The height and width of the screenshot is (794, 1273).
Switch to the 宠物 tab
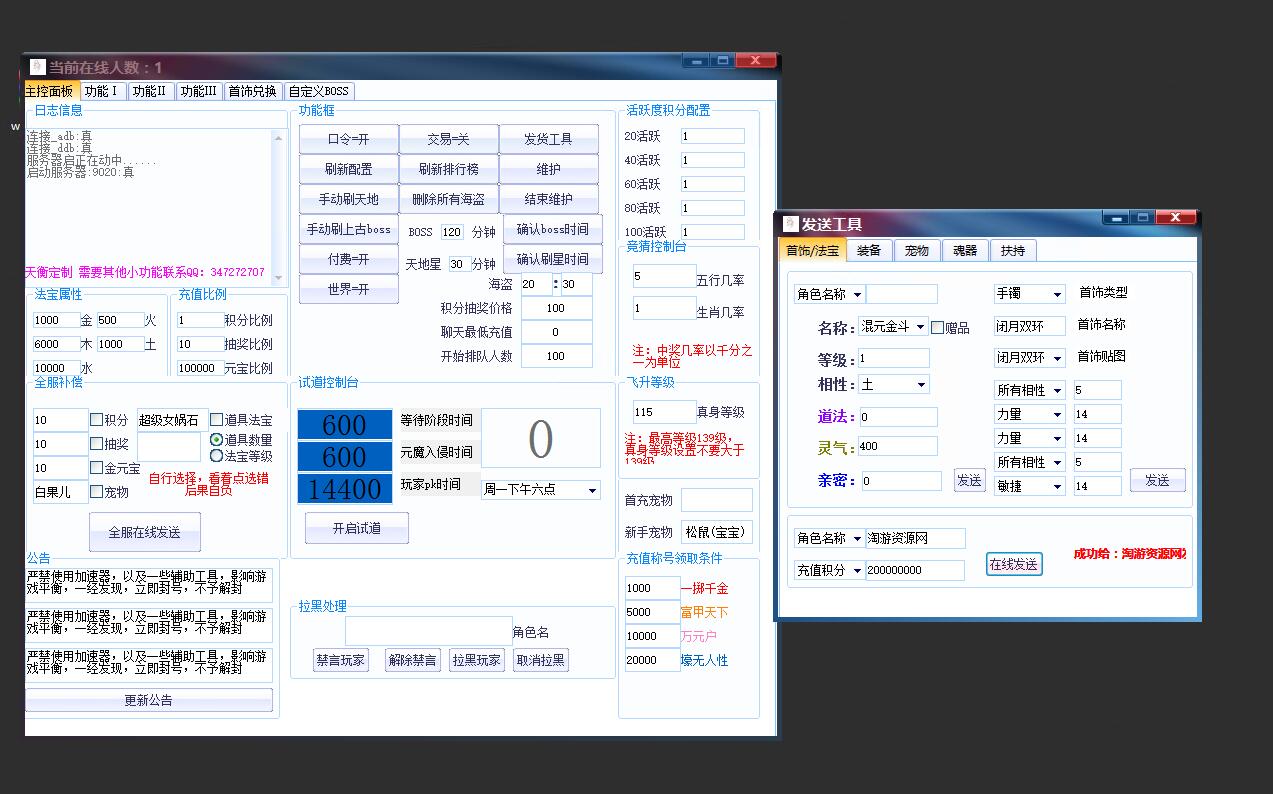[917, 250]
